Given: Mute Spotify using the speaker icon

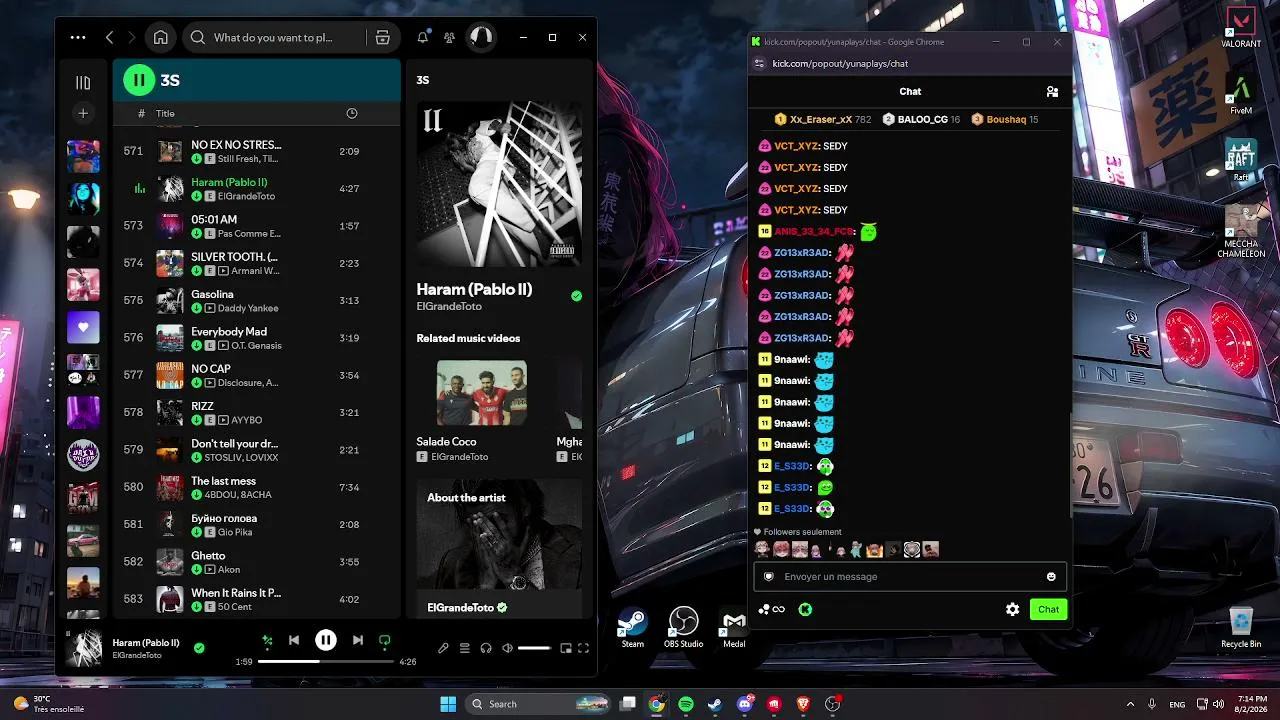Looking at the screenshot, I should pyautogui.click(x=507, y=648).
